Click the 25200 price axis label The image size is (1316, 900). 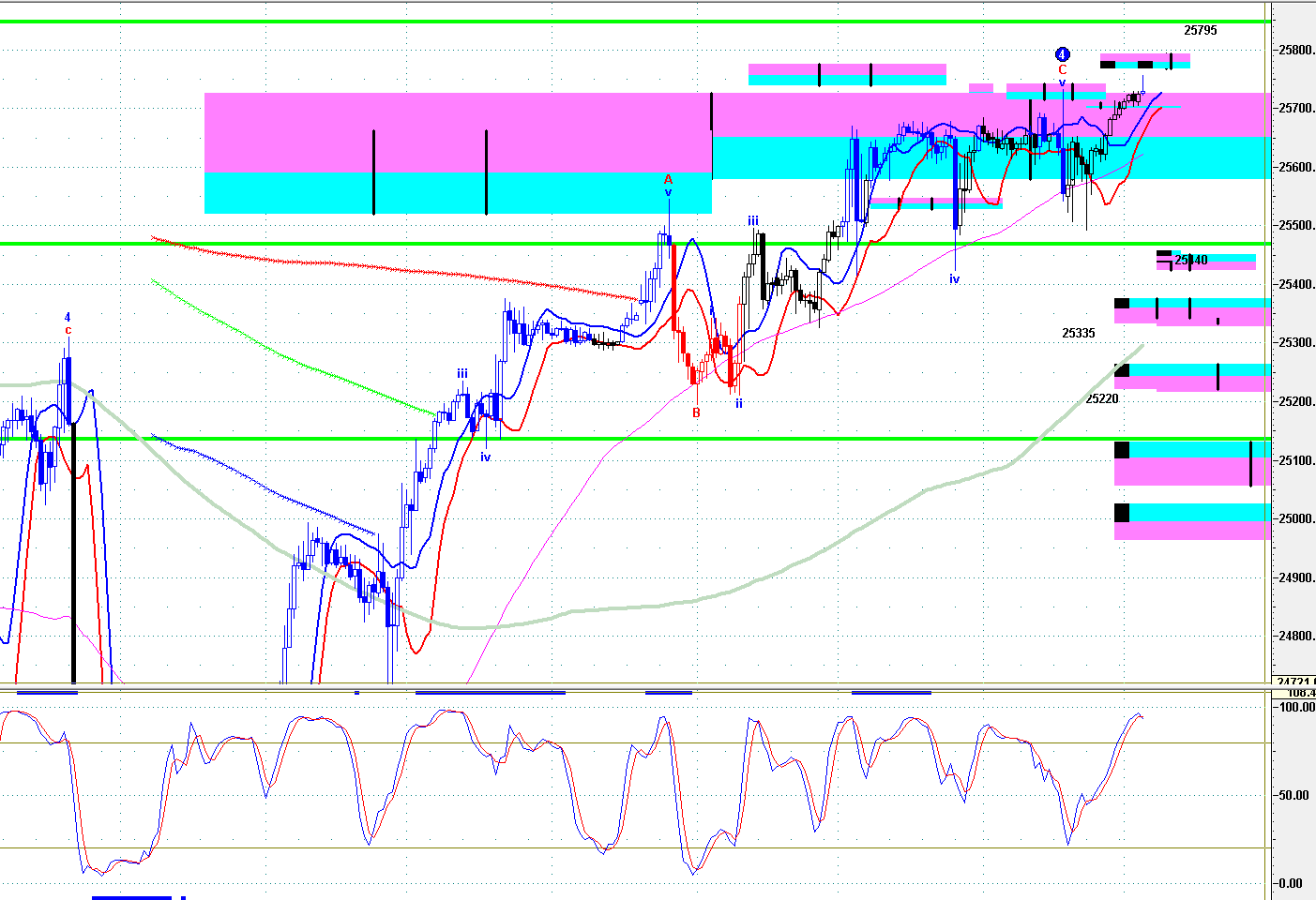[1295, 401]
